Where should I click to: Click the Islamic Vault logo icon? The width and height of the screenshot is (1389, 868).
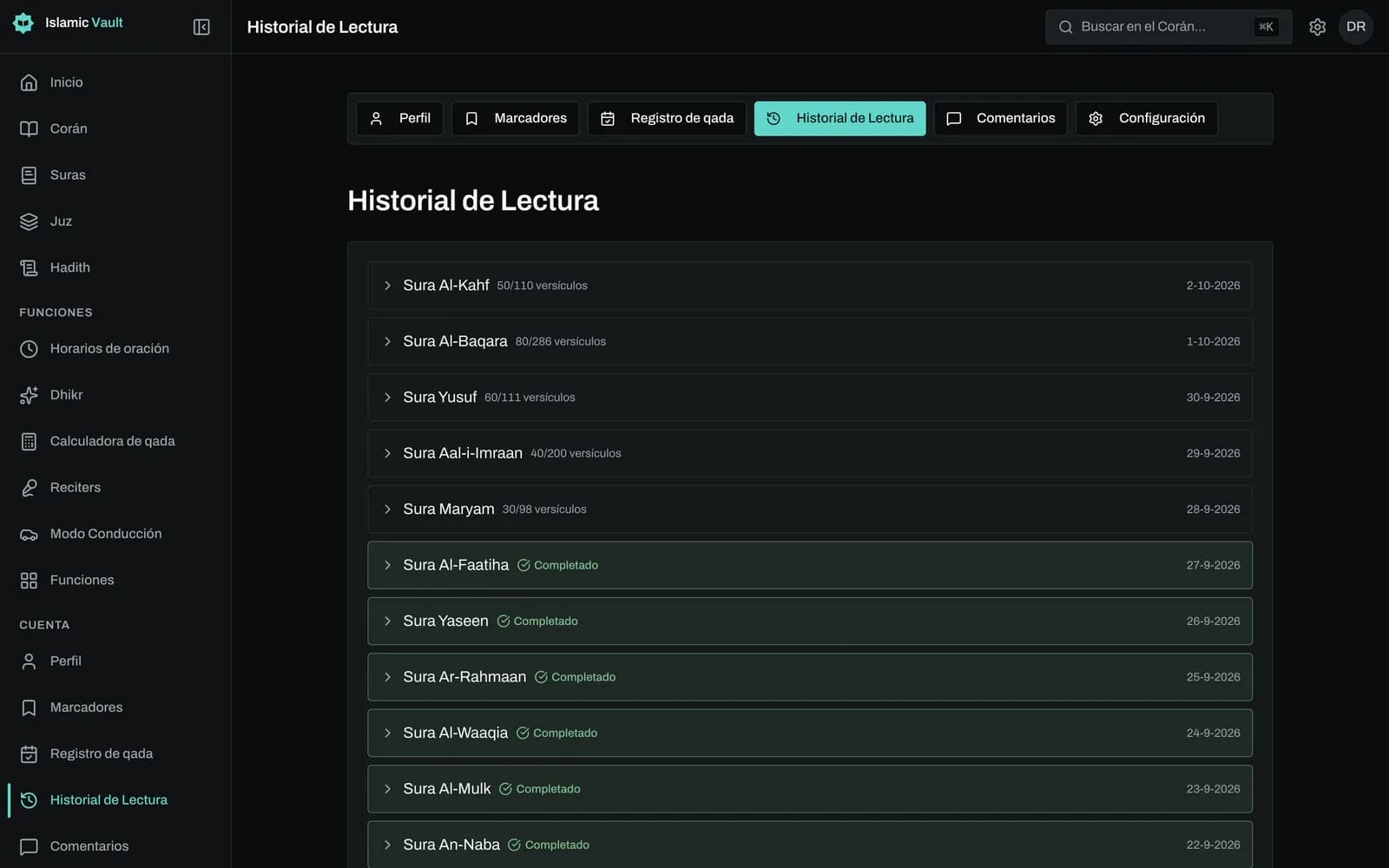[23, 23]
